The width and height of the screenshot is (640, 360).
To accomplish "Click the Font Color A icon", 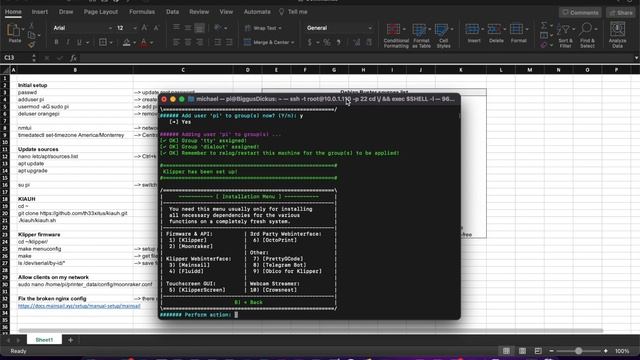I will pyautogui.click(x=144, y=42).
